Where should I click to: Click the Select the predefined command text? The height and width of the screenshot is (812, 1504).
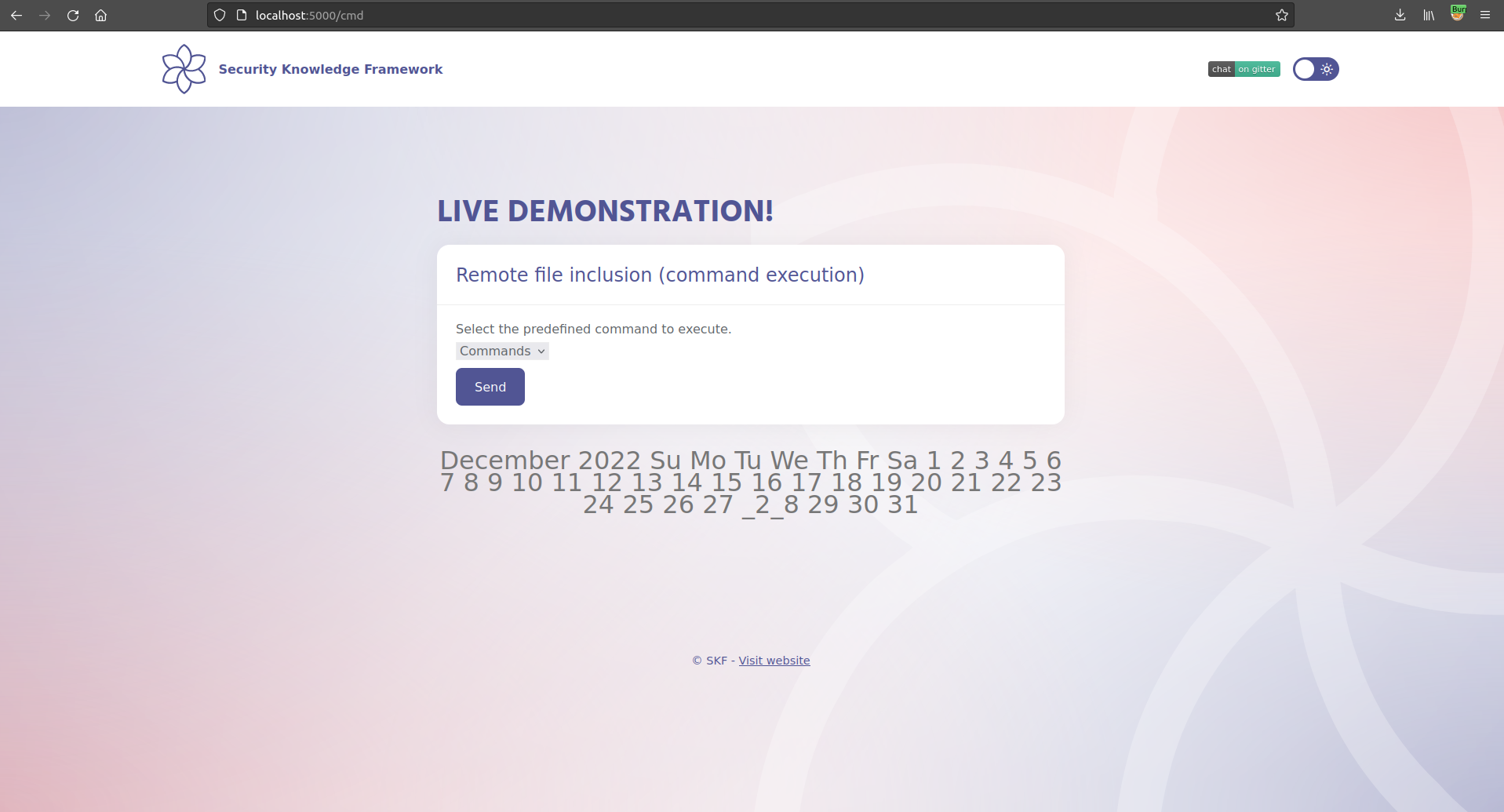(x=593, y=329)
